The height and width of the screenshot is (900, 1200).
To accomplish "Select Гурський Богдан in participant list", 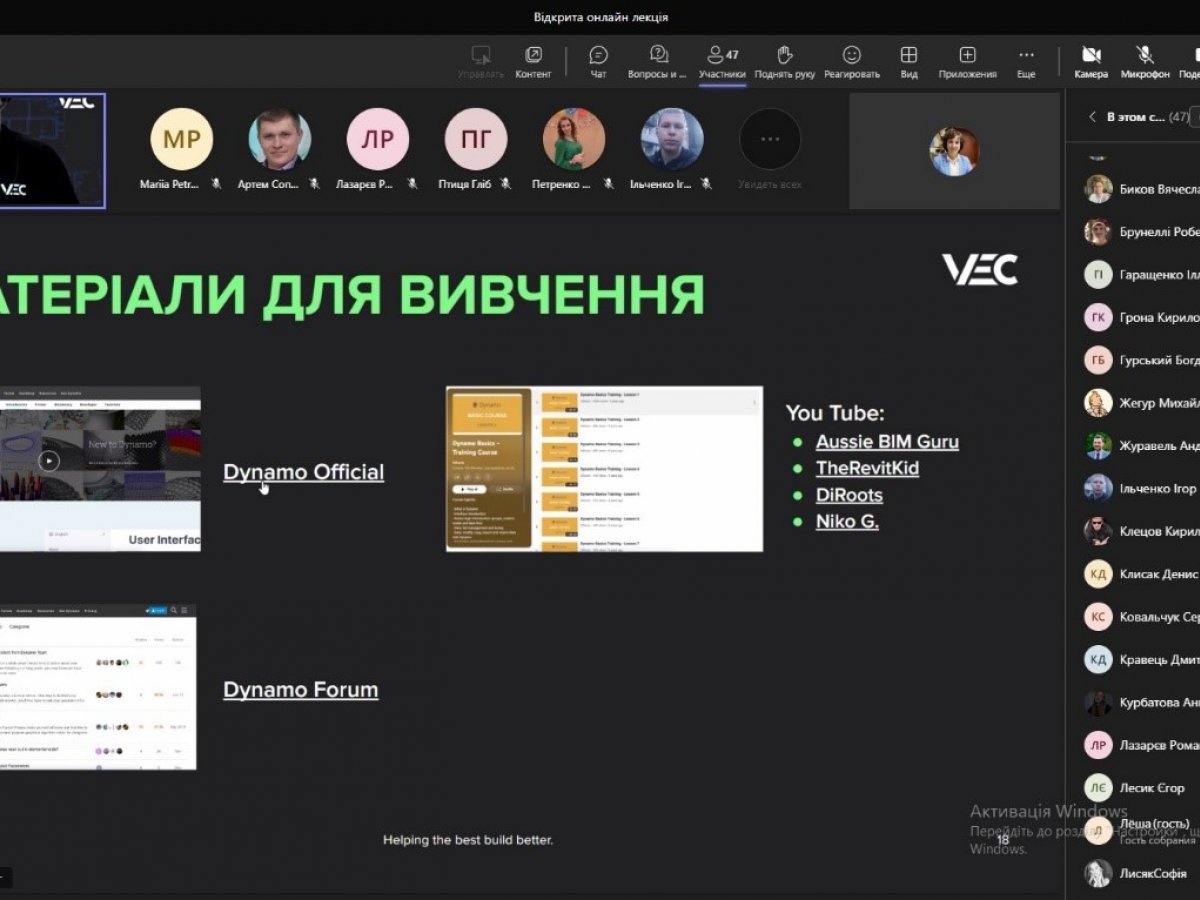I will point(1142,360).
